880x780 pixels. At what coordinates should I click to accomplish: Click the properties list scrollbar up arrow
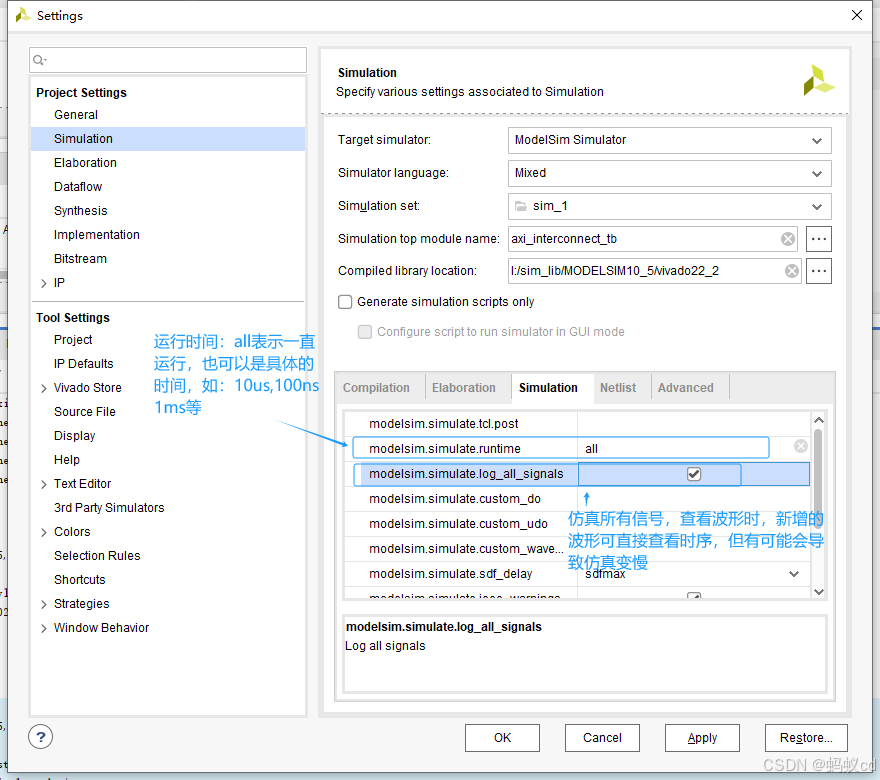[819, 420]
